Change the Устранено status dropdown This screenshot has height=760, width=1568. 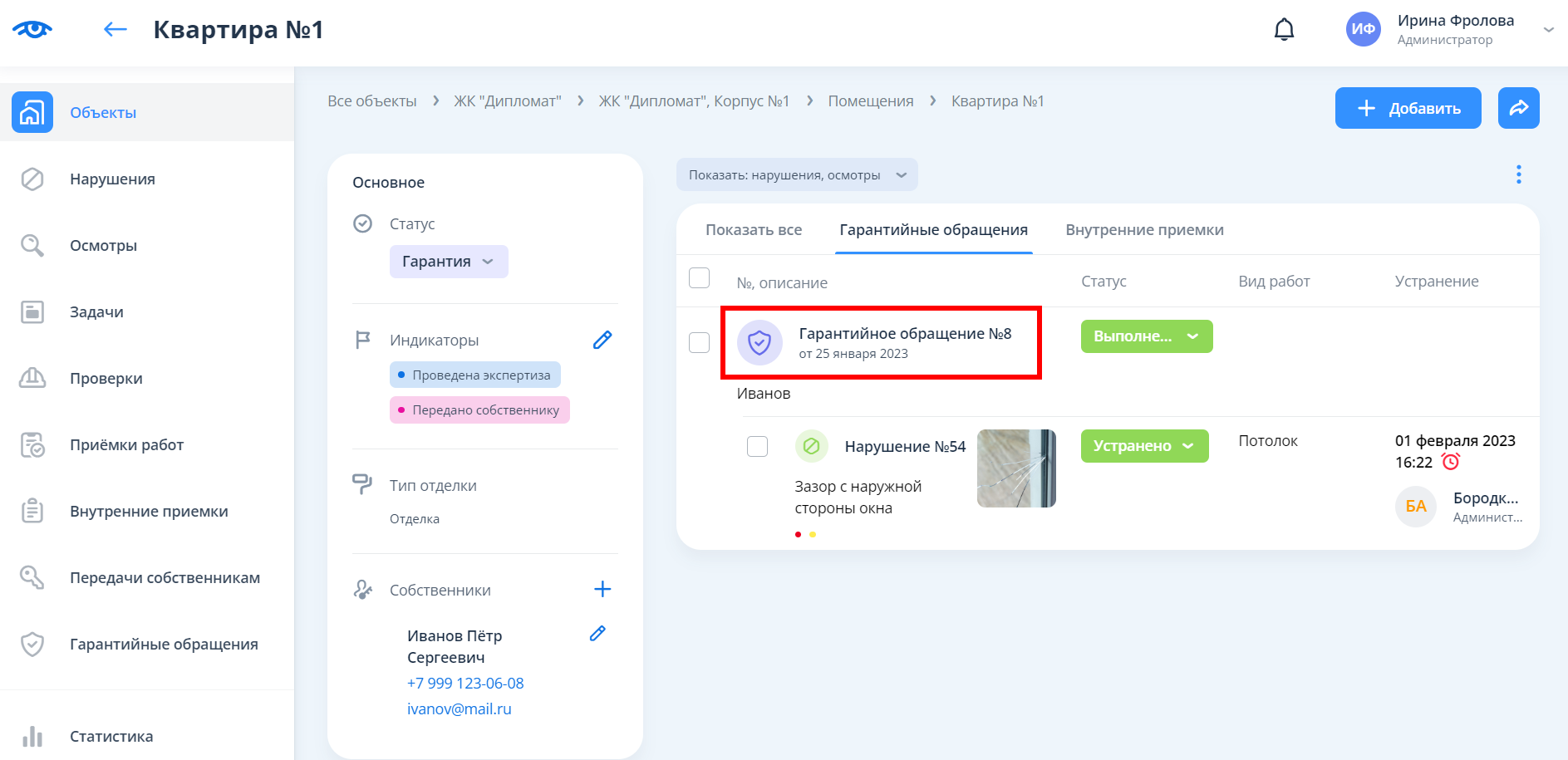pyautogui.click(x=1144, y=446)
